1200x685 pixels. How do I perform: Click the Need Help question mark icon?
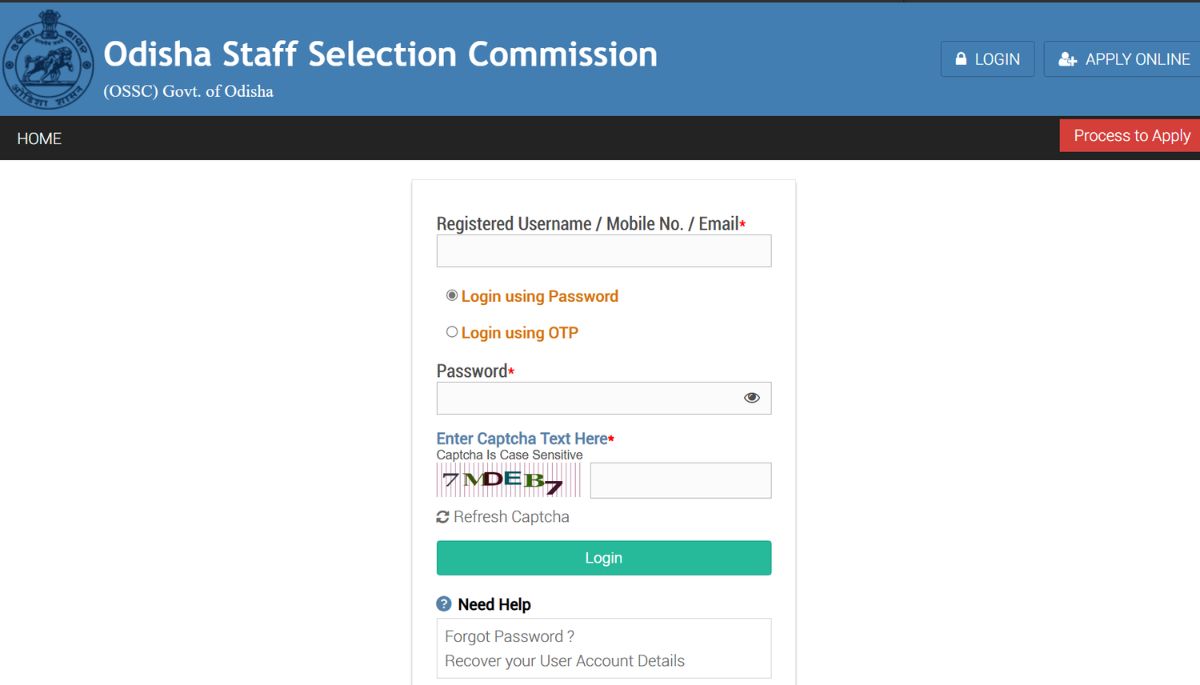point(444,604)
